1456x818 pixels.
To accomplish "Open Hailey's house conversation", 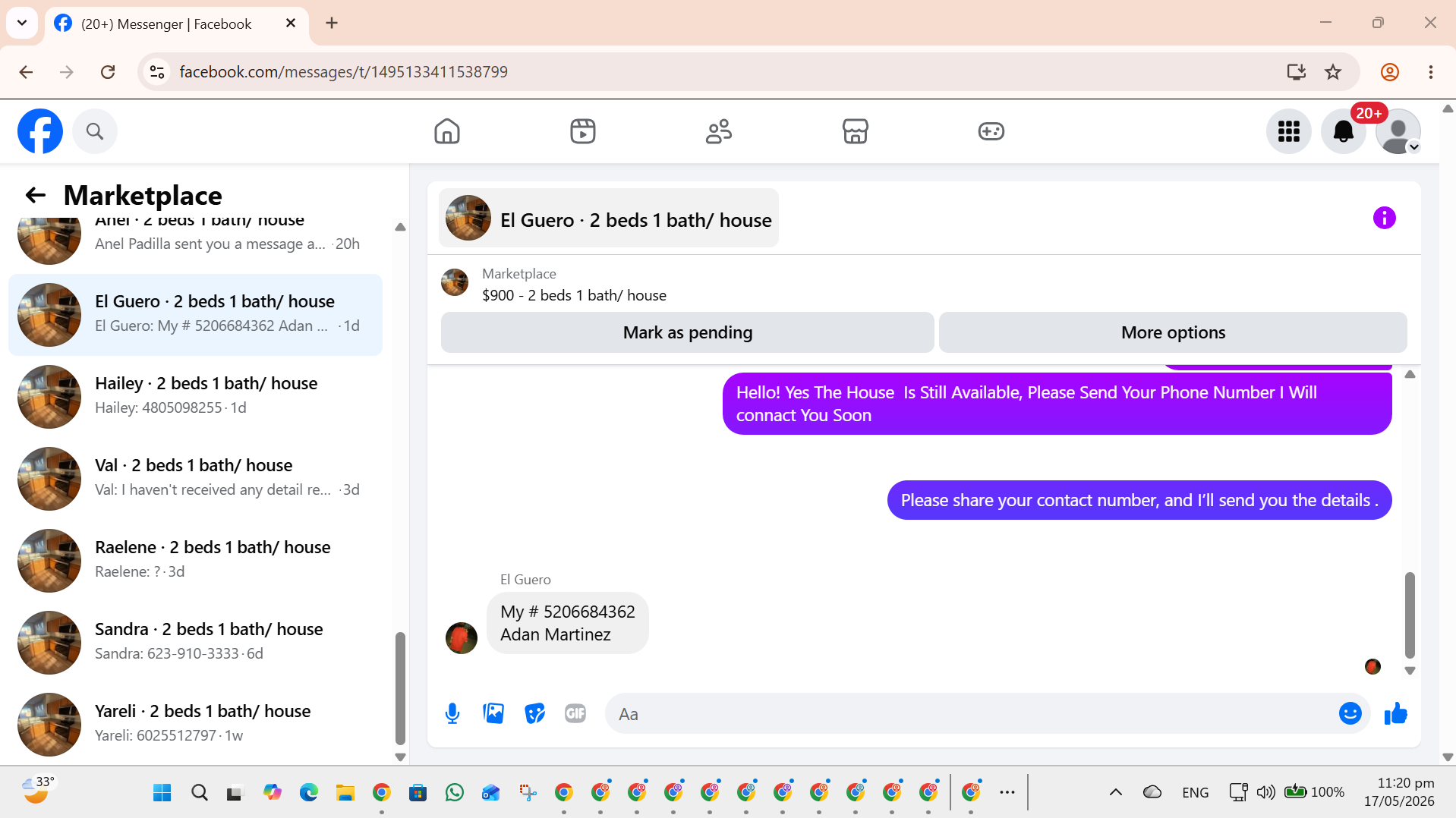I will 195,397.
